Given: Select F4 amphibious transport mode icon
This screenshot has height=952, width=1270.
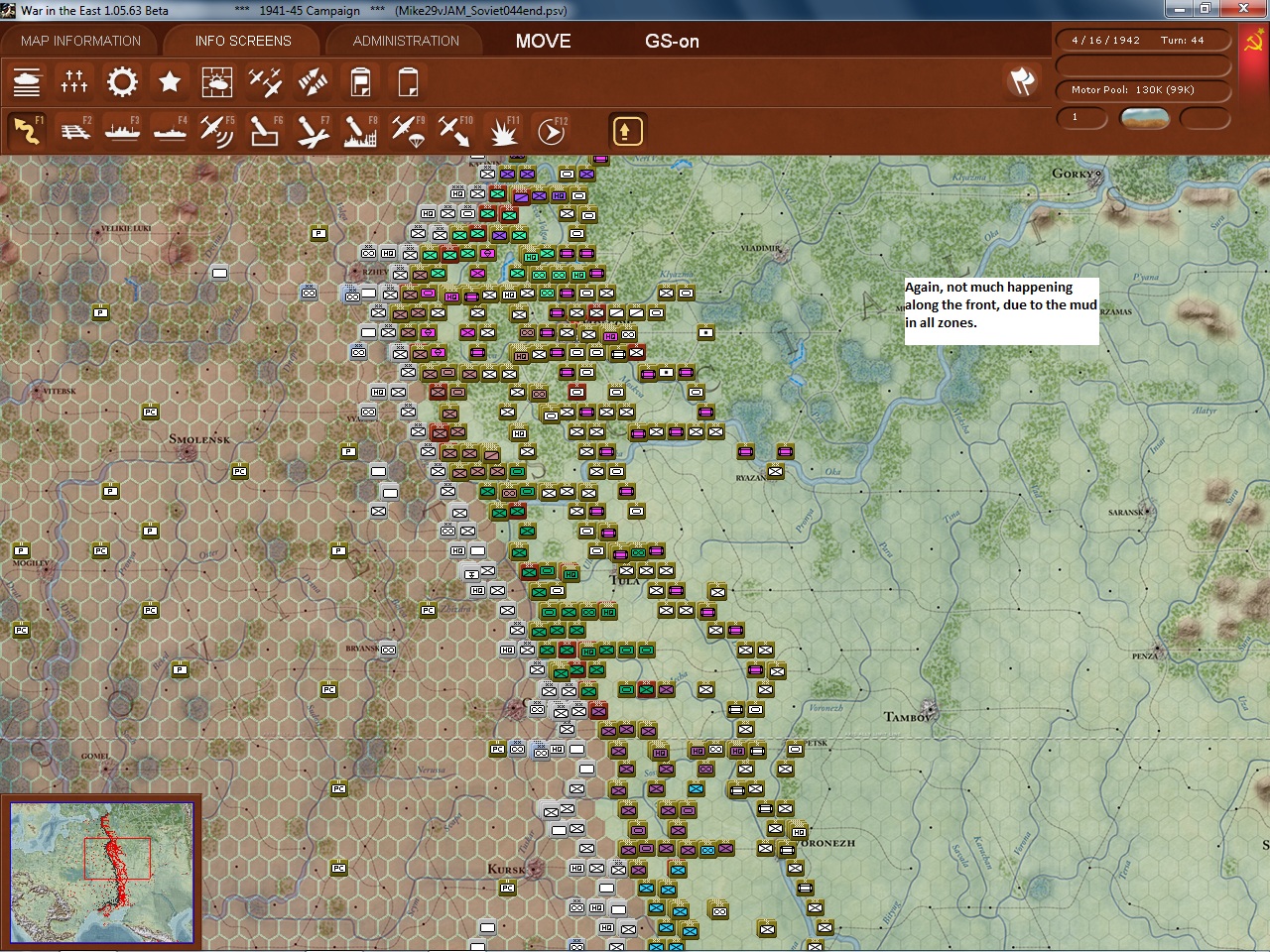Looking at the screenshot, I should point(170,131).
